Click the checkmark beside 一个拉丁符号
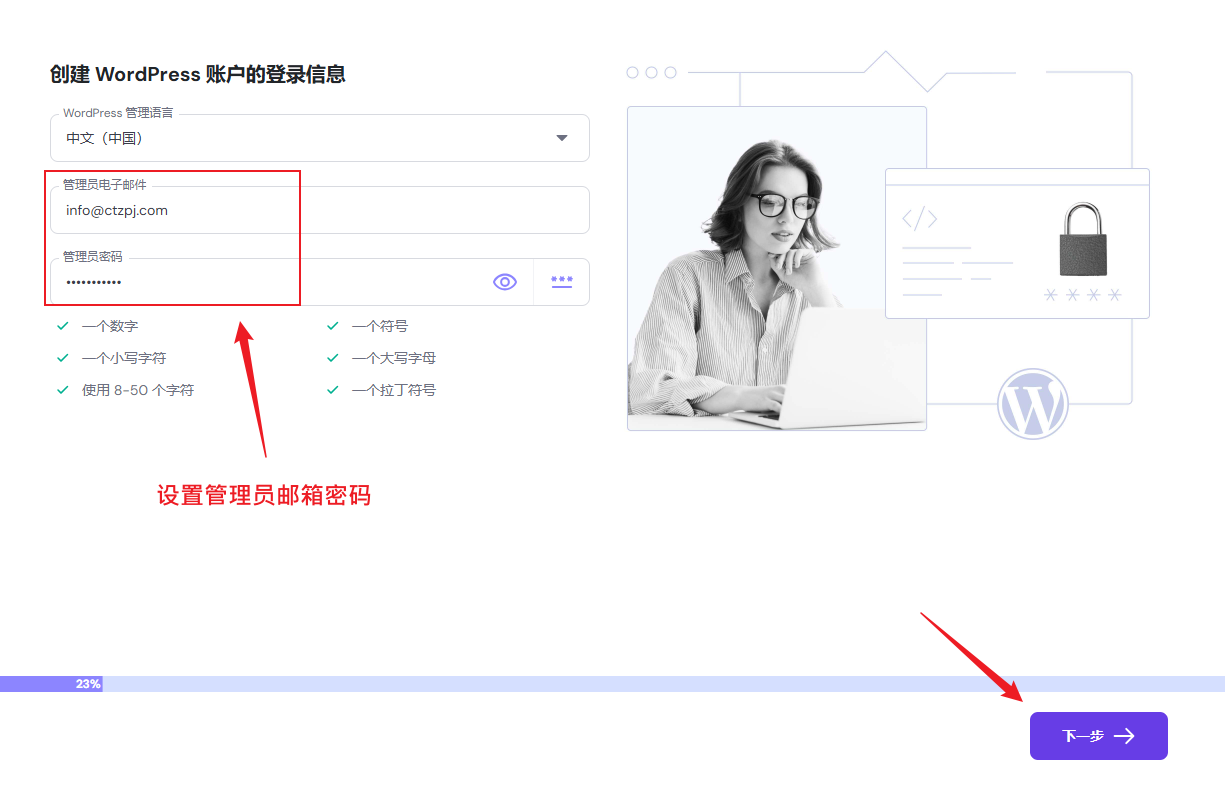 click(x=333, y=390)
